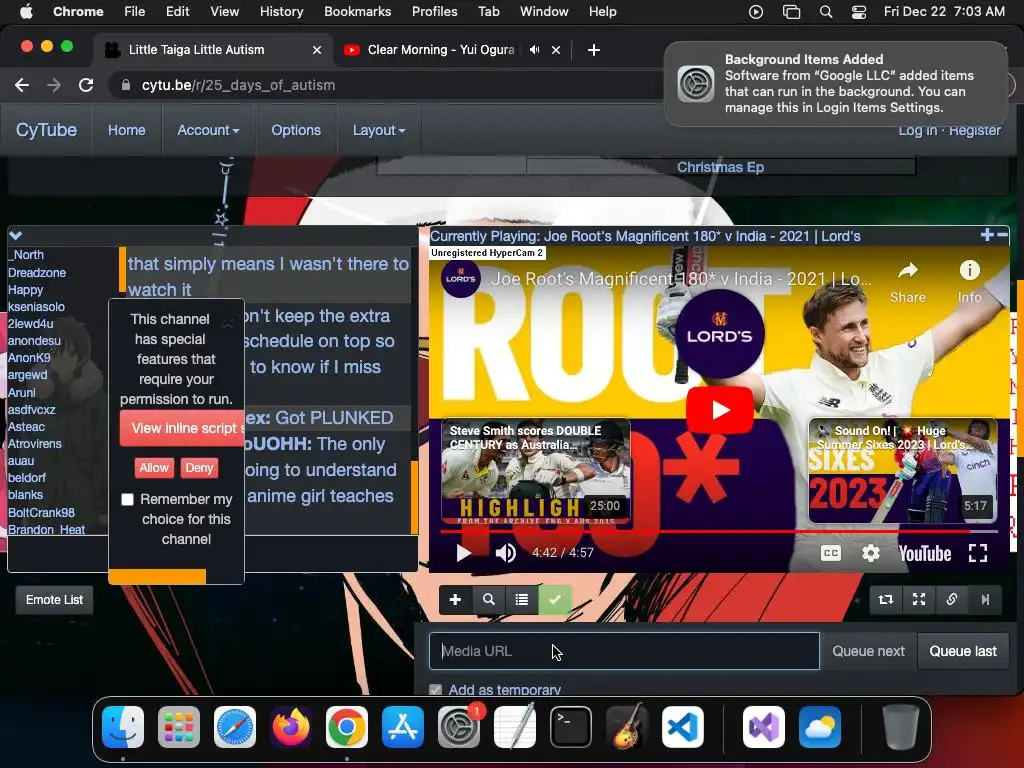Click the green checkmark voteskip button
The width and height of the screenshot is (1024, 768).
pyautogui.click(x=555, y=600)
